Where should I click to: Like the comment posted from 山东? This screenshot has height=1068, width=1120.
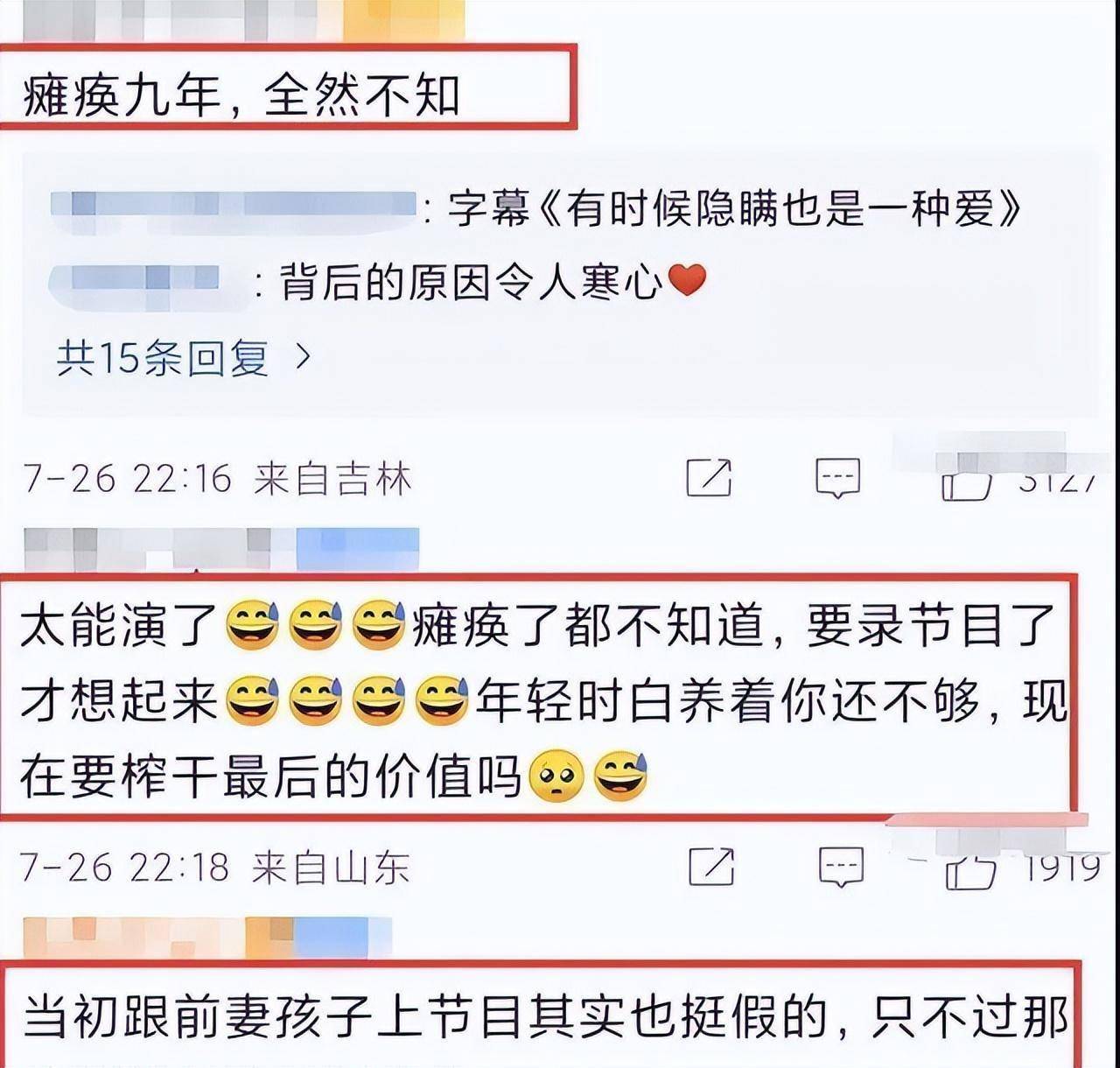970,870
